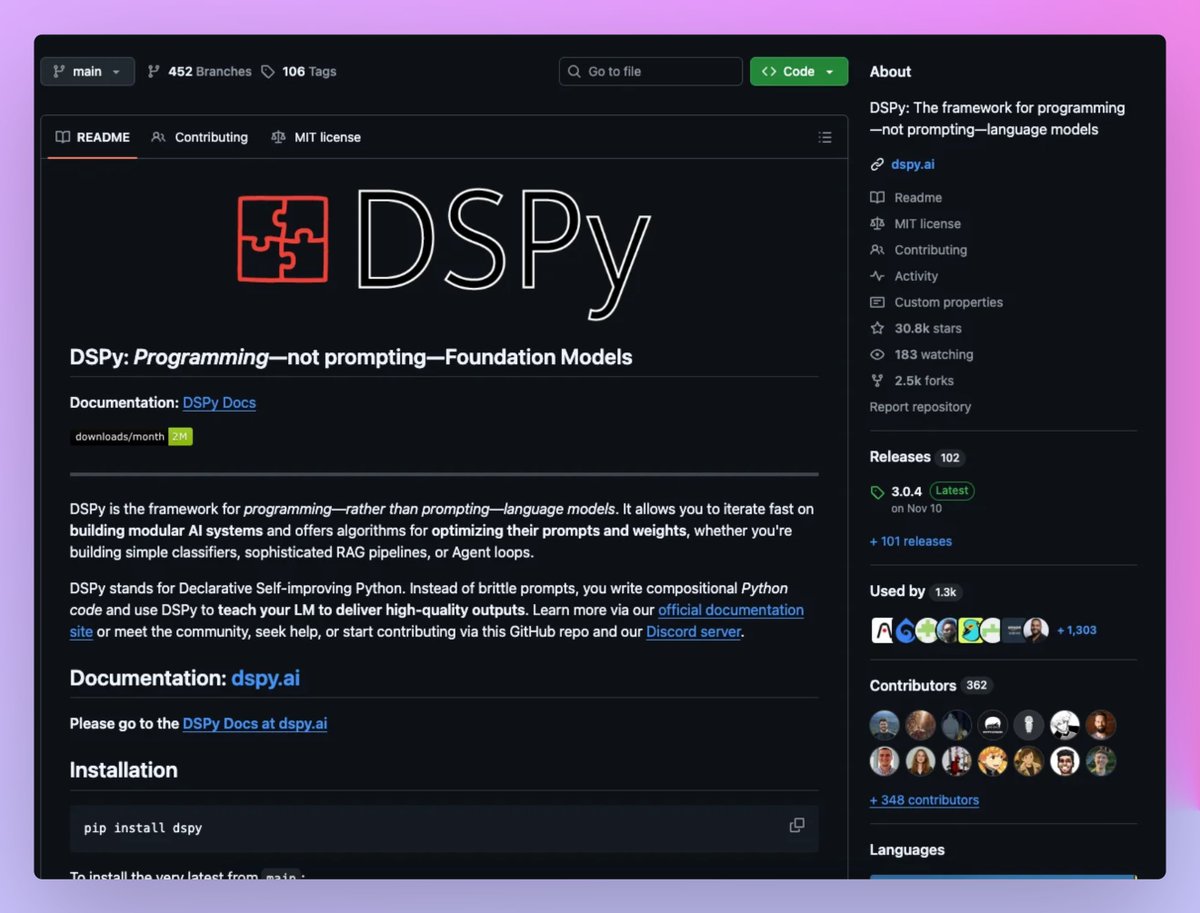Open the Contributors 362 heading
Viewport: 1200px width, 913px height.
930,685
